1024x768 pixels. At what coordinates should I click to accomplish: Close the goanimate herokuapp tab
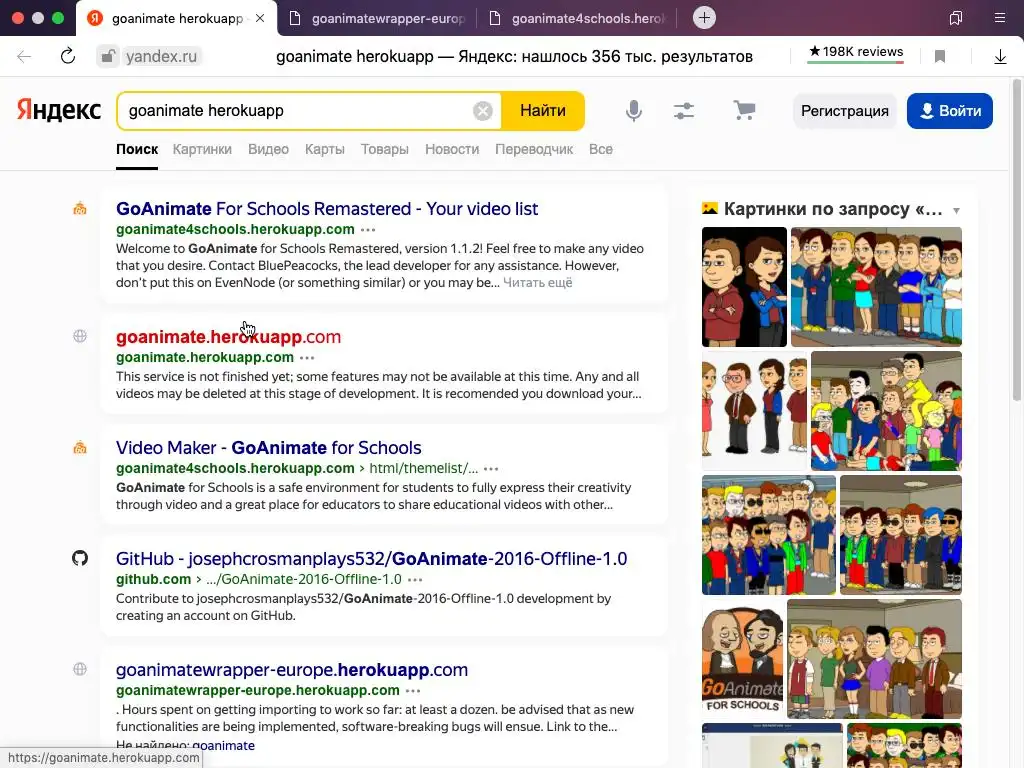point(260,18)
